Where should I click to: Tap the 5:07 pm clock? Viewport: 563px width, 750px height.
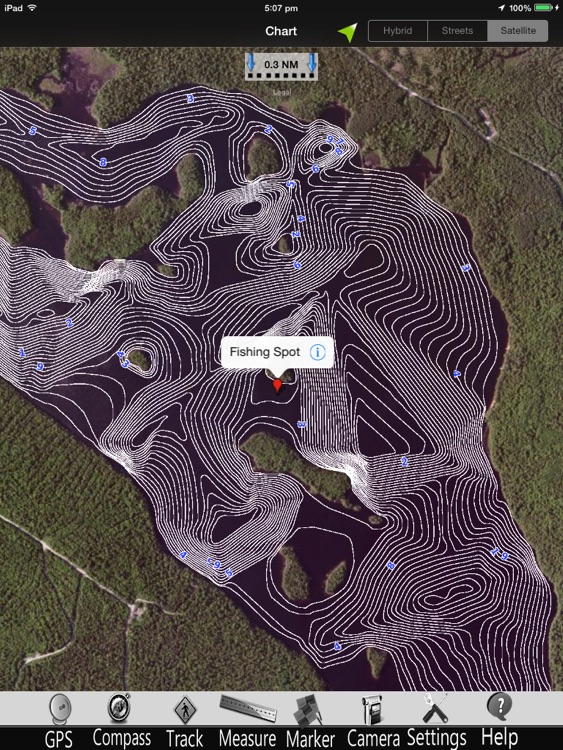(281, 8)
